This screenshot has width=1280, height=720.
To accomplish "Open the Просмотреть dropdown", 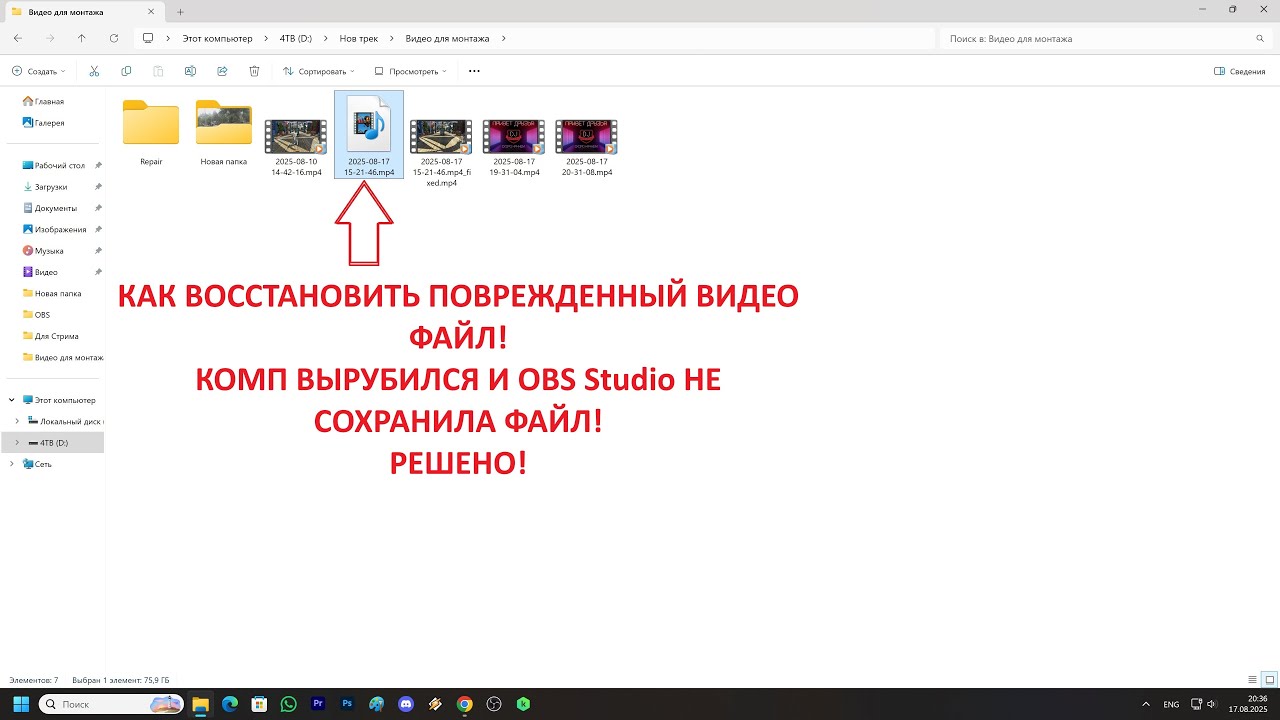I will coord(411,71).
